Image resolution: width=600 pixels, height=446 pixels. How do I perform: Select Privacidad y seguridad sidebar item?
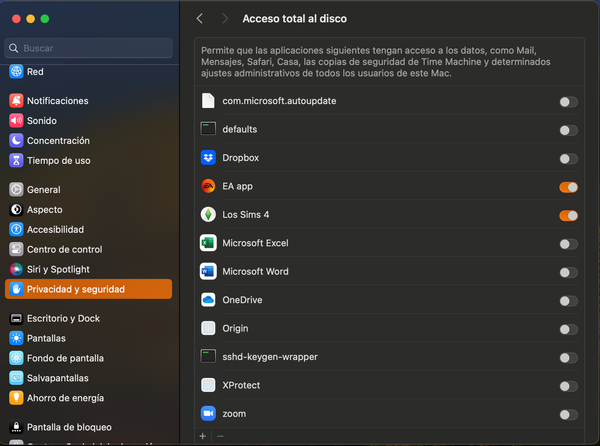click(88, 289)
